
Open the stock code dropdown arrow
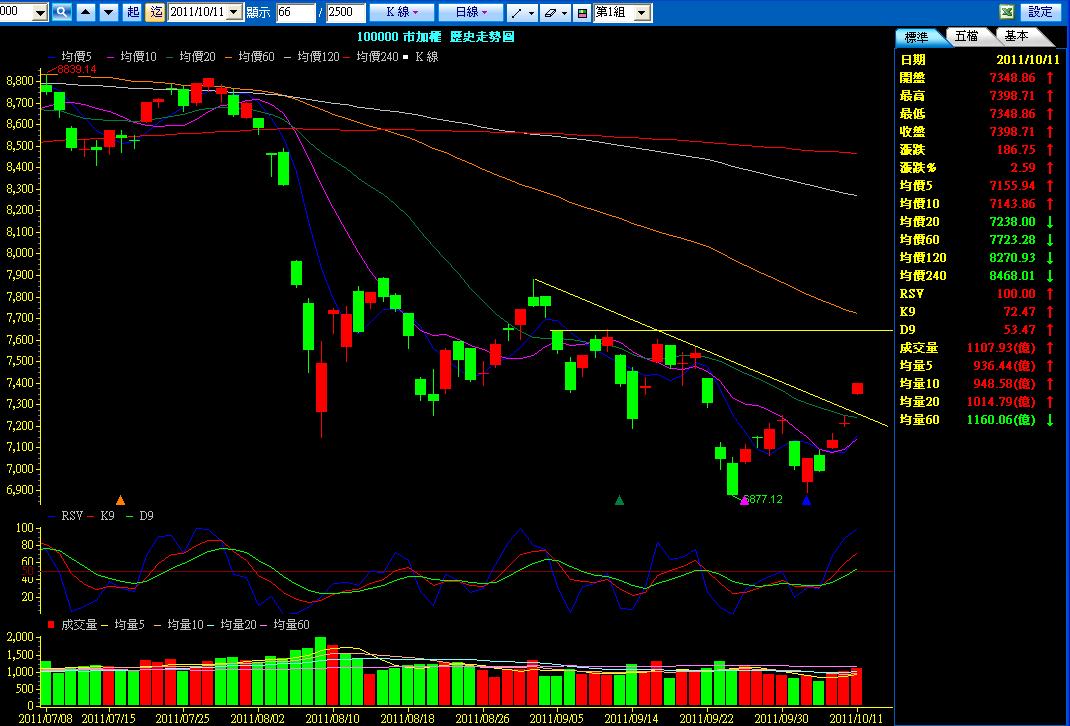pos(40,12)
